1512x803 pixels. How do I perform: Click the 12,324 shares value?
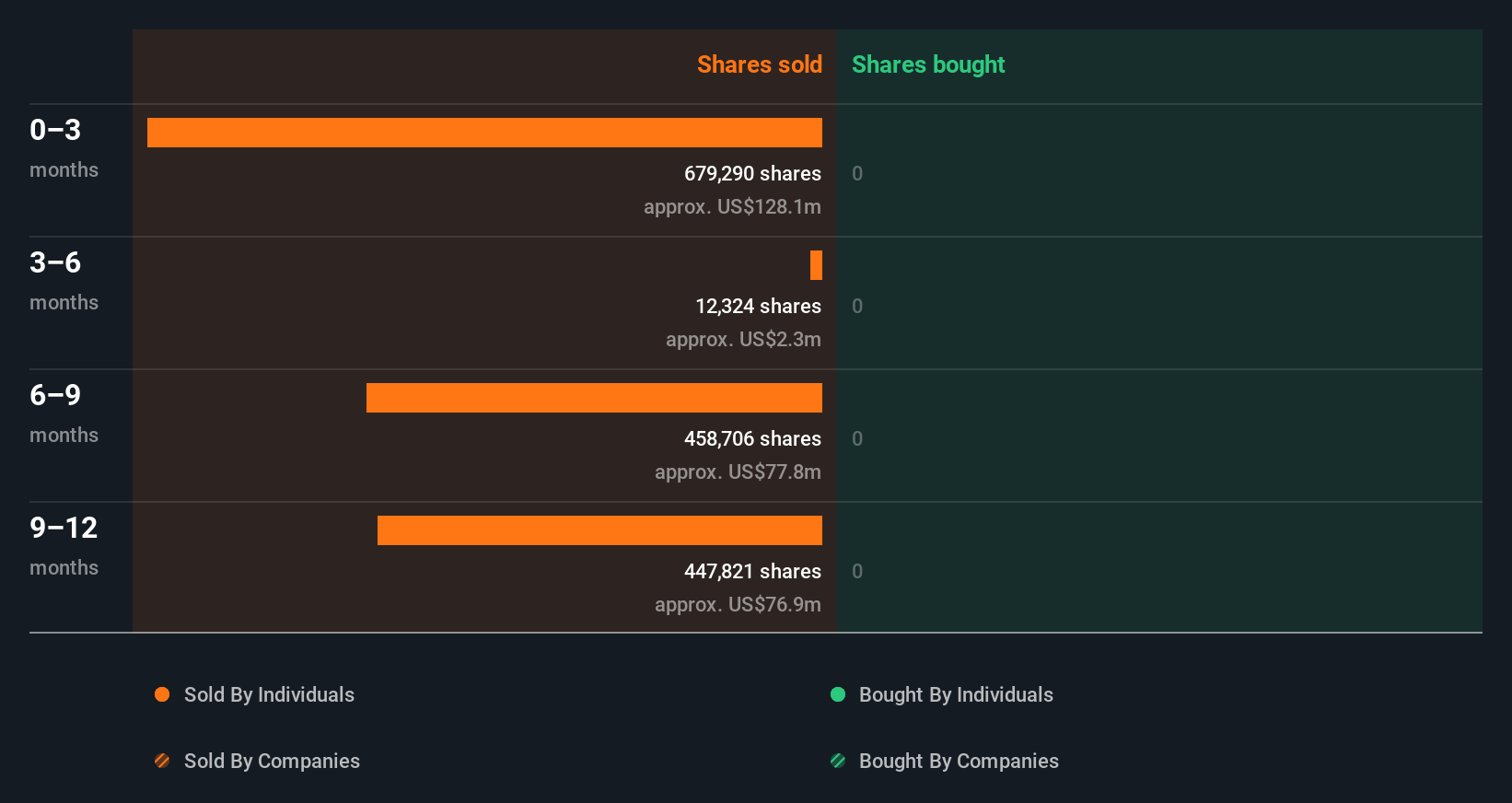tap(758, 306)
